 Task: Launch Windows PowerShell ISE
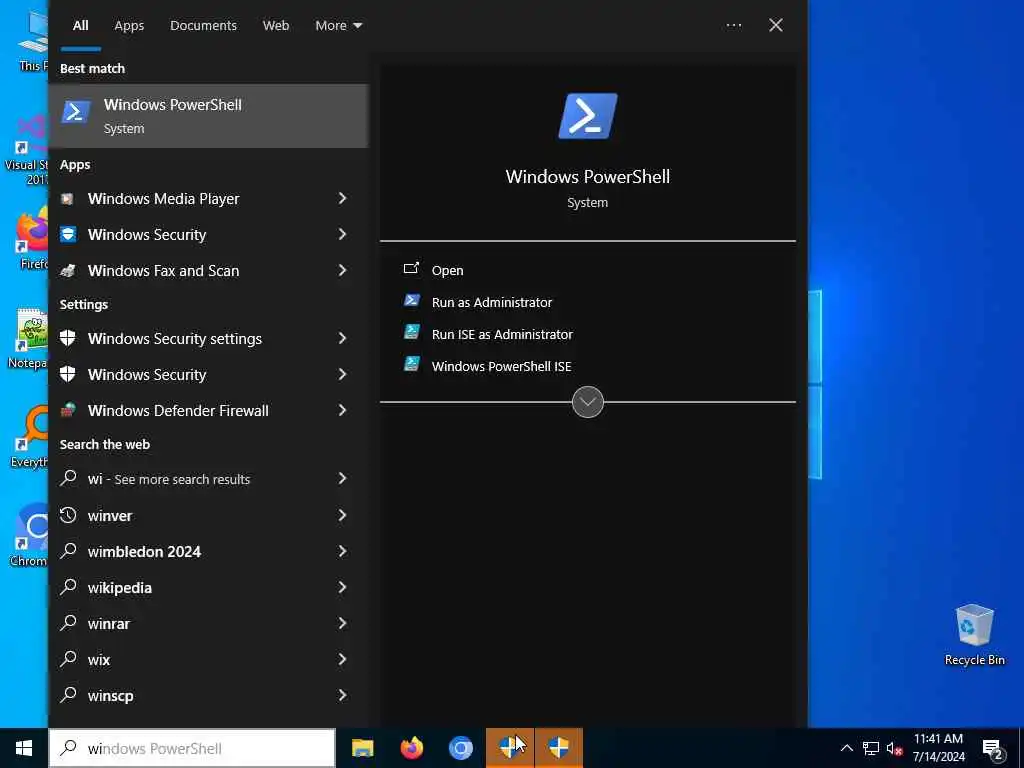502,366
